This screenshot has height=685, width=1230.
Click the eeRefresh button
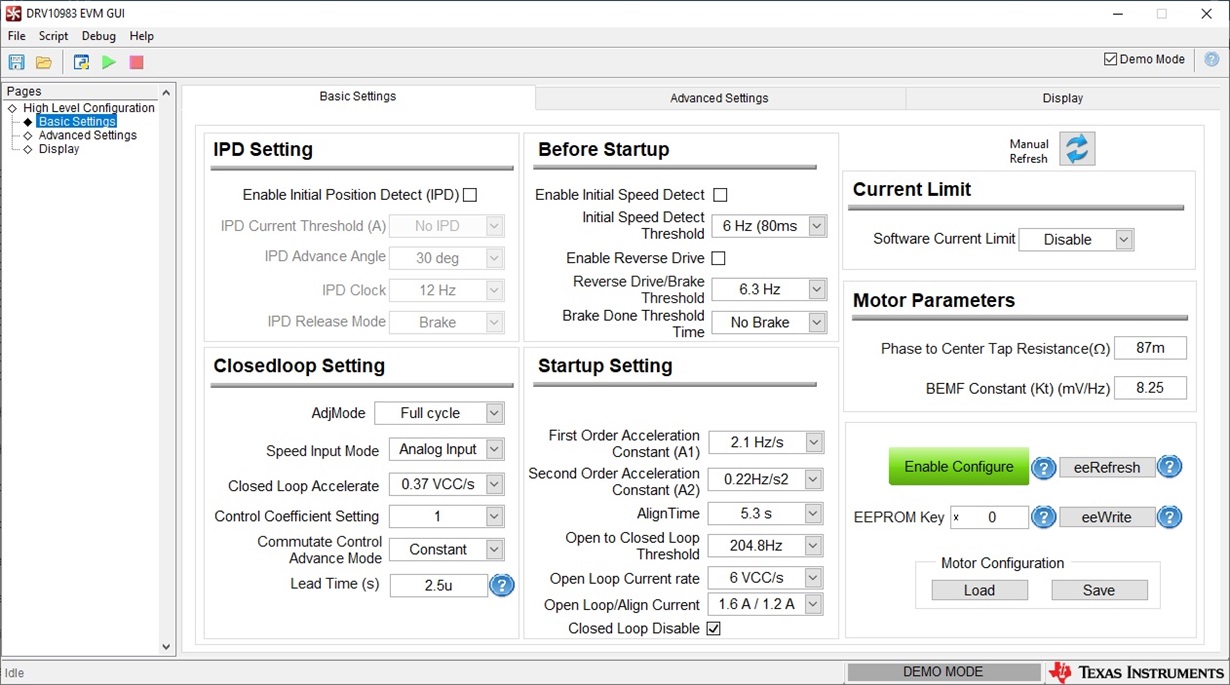1107,467
